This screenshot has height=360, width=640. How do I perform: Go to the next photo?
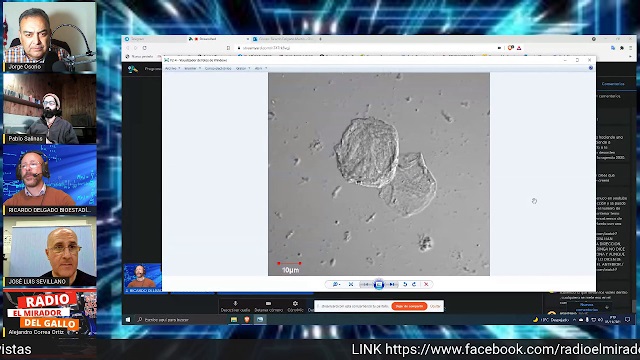pyautogui.click(x=392, y=284)
